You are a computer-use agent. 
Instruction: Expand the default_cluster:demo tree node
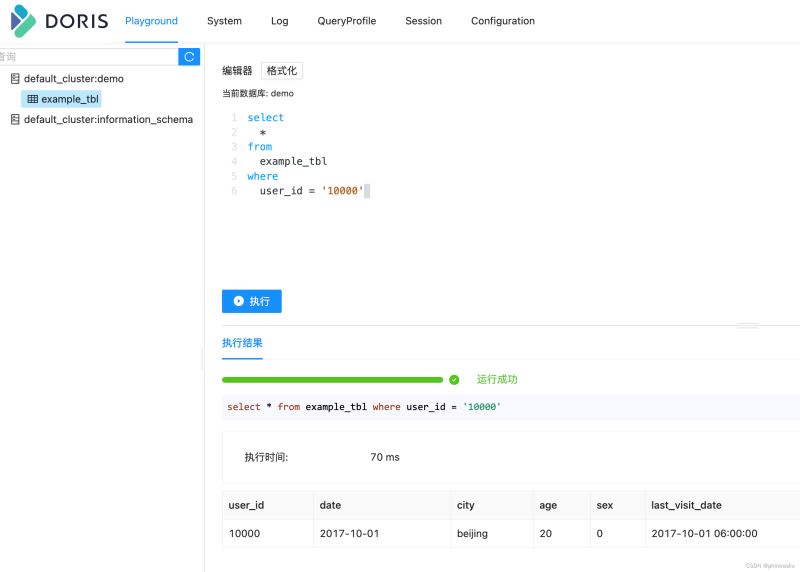[x=74, y=79]
